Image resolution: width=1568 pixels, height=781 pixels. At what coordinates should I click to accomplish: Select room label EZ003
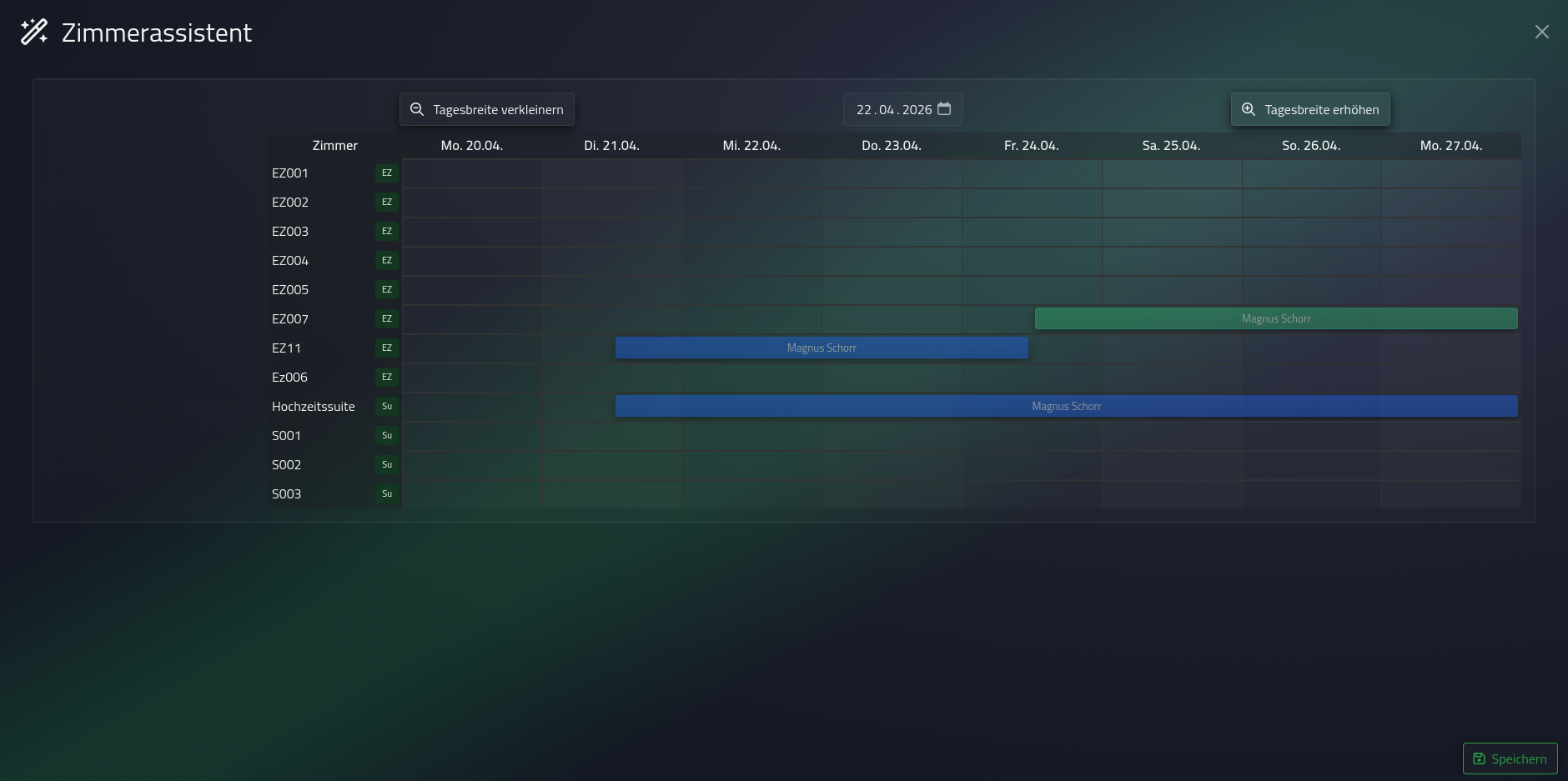(x=290, y=232)
